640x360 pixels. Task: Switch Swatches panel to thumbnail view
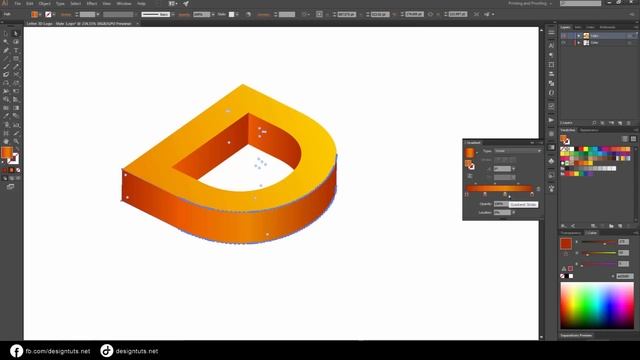[x=633, y=139]
